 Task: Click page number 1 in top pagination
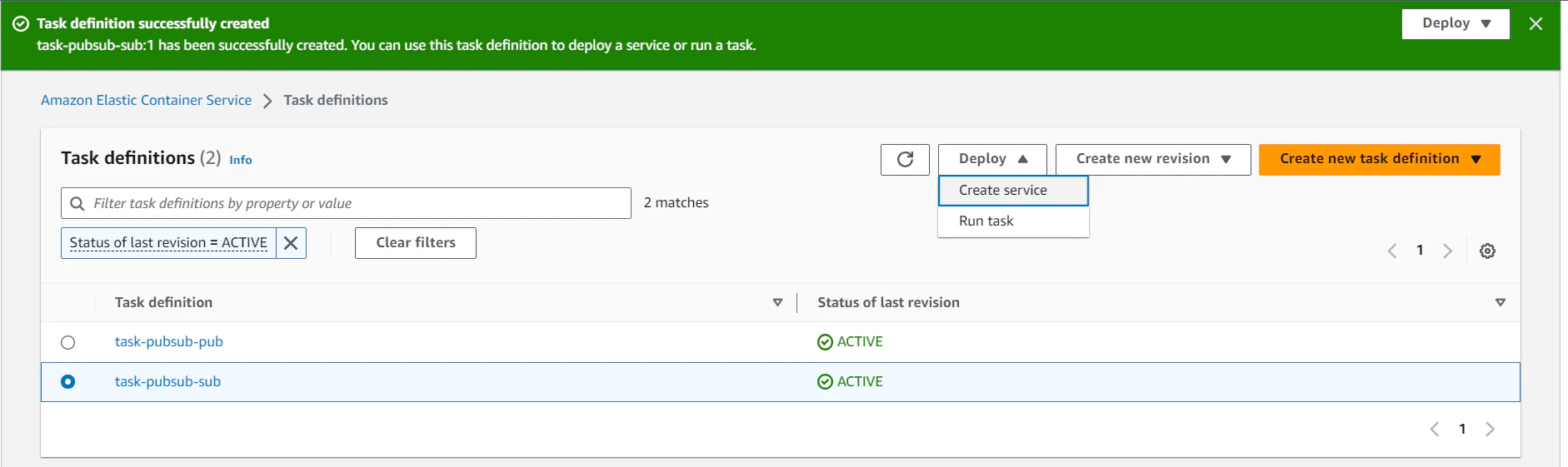[x=1420, y=251]
